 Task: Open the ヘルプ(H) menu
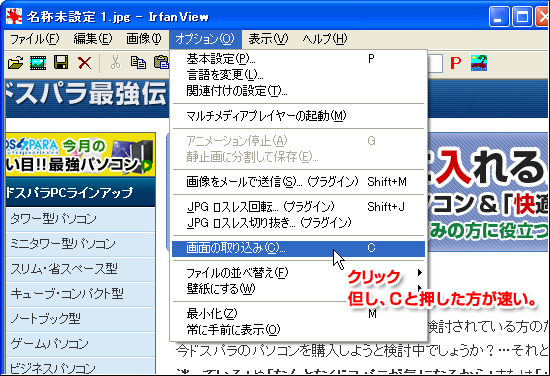click(325, 39)
